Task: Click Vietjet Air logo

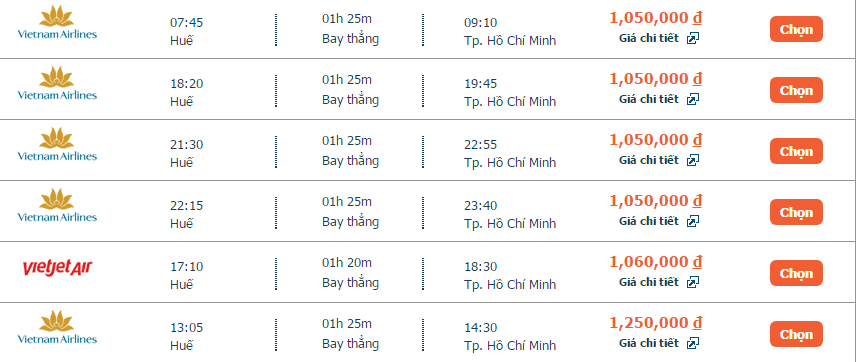Action: click(57, 268)
